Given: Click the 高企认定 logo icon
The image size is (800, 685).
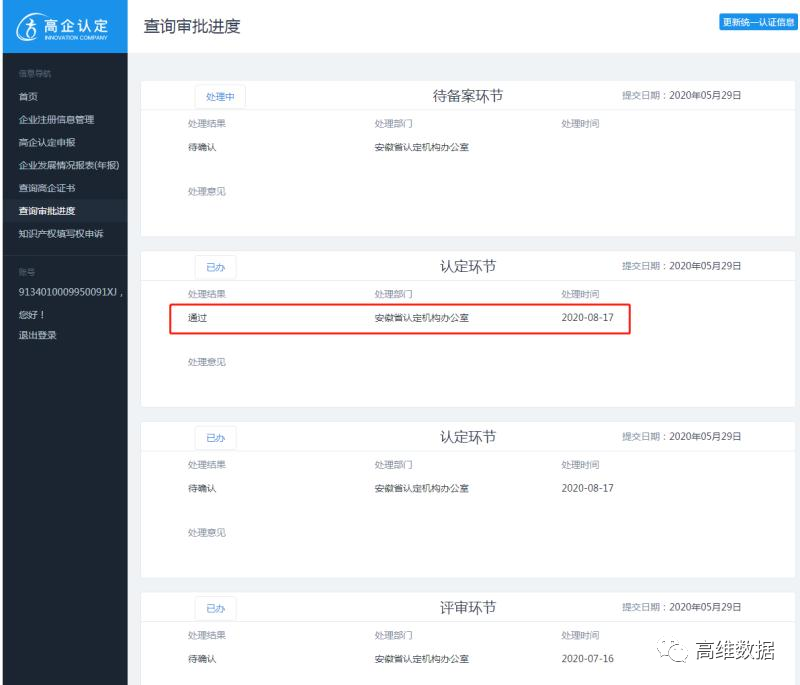Looking at the screenshot, I should click(27, 27).
